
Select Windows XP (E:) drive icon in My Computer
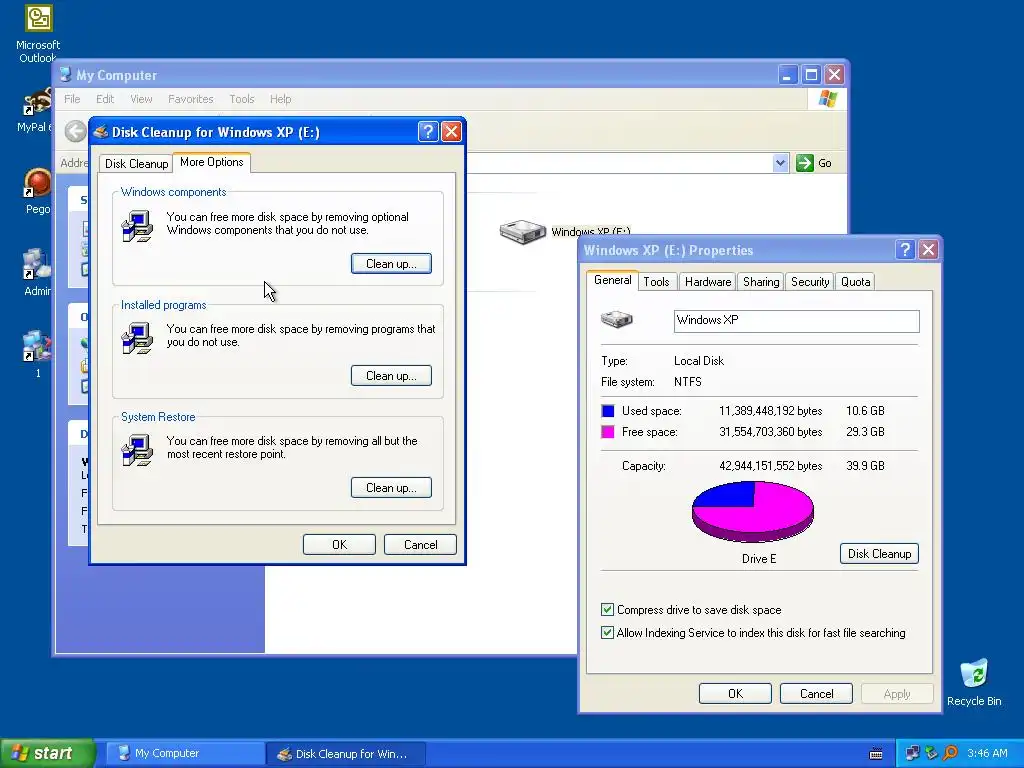pyautogui.click(x=522, y=231)
